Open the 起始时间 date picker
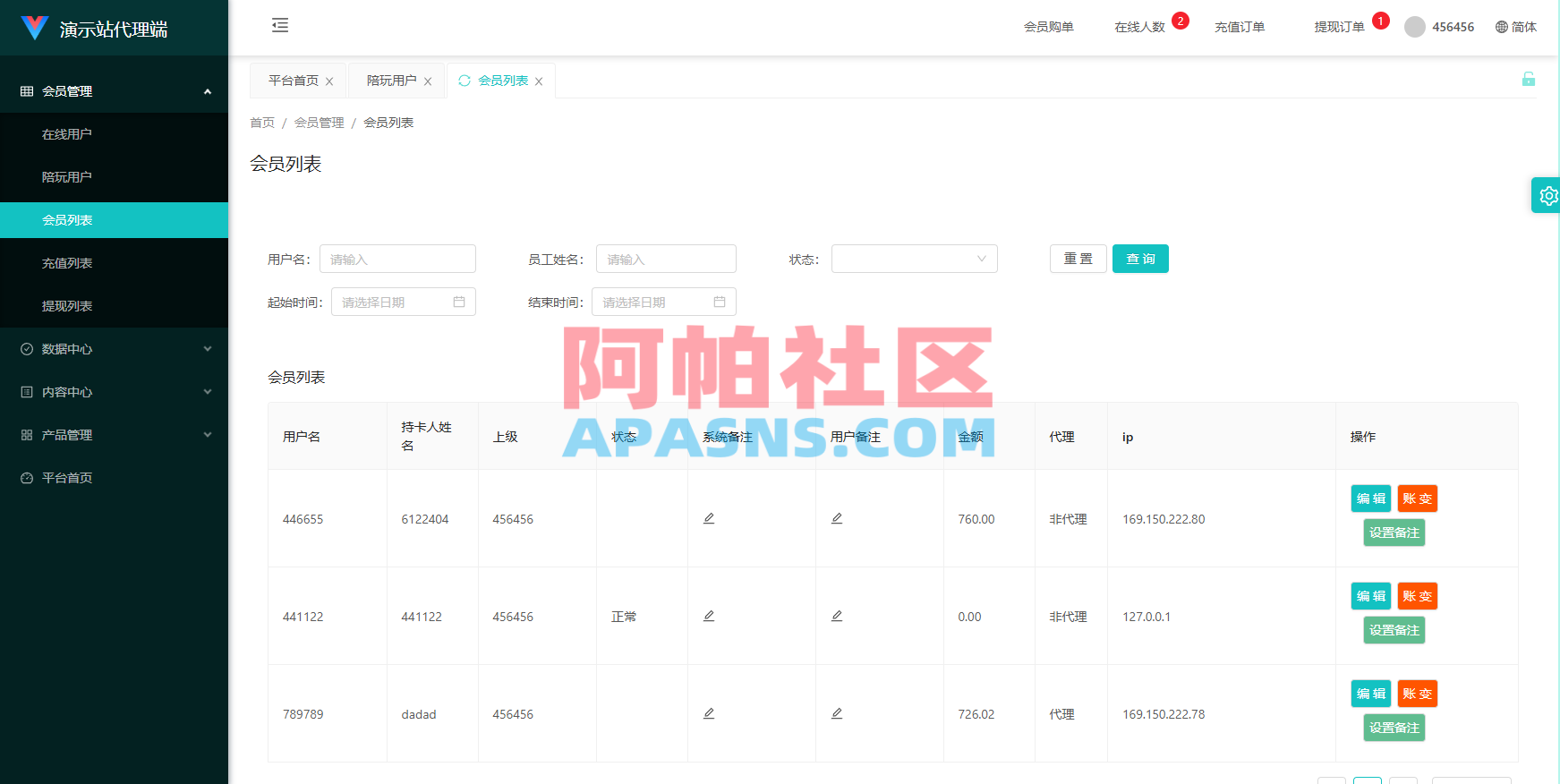1560x784 pixels. point(404,302)
